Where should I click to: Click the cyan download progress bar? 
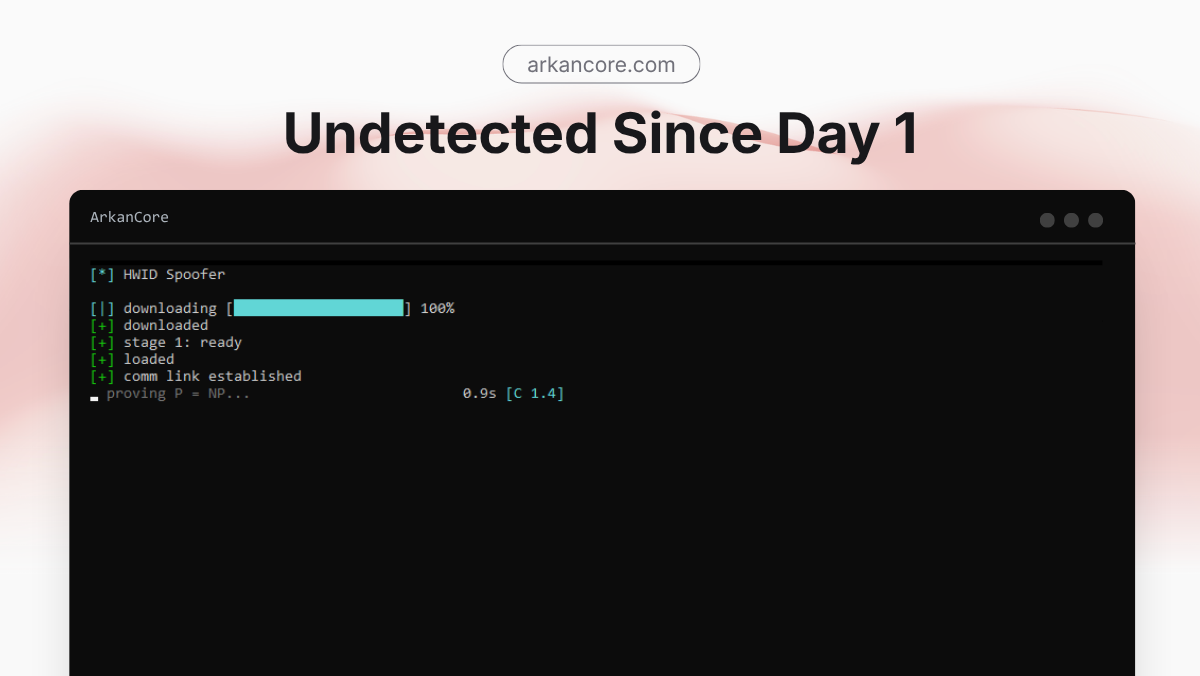318,308
